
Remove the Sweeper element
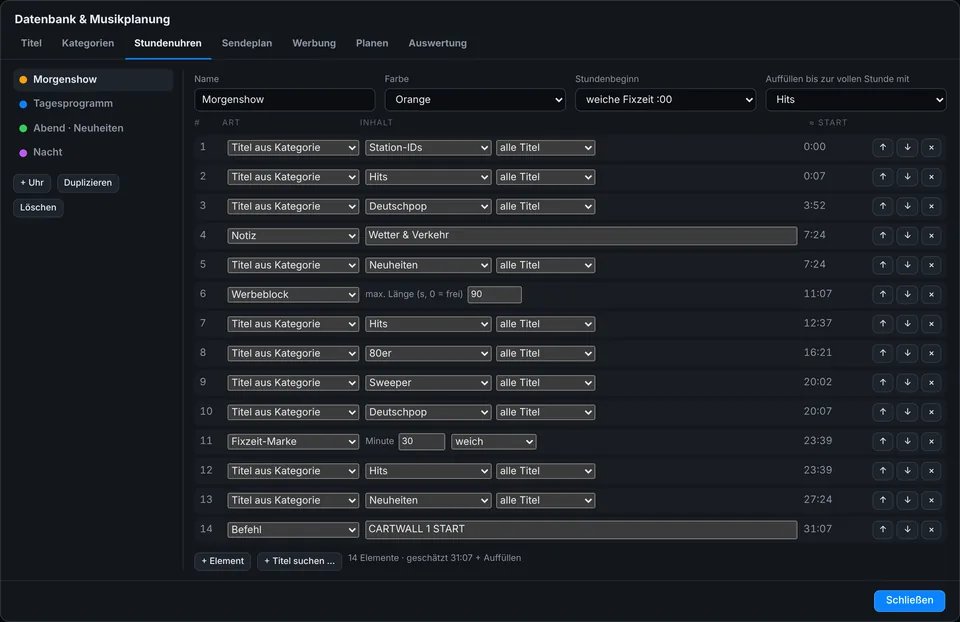[x=931, y=382]
